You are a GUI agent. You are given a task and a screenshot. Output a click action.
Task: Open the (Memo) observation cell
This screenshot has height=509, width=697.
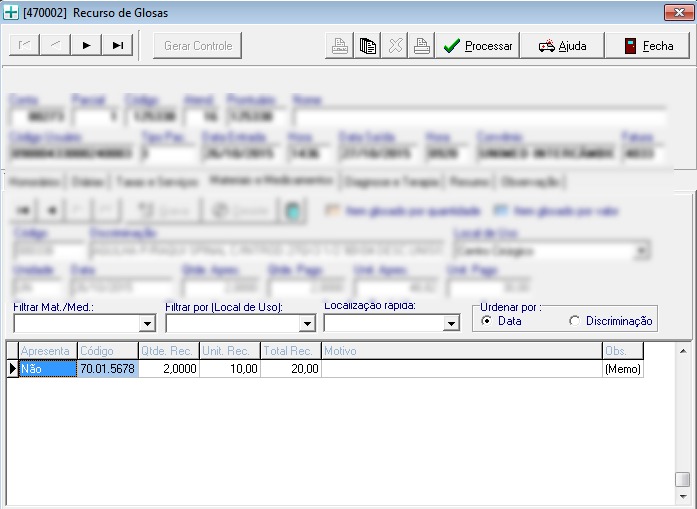tap(623, 369)
